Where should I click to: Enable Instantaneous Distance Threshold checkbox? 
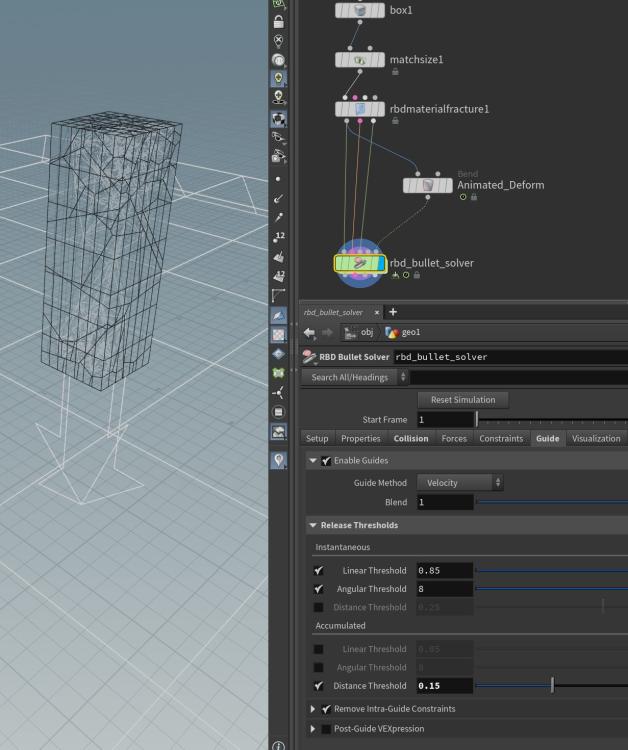[x=318, y=607]
